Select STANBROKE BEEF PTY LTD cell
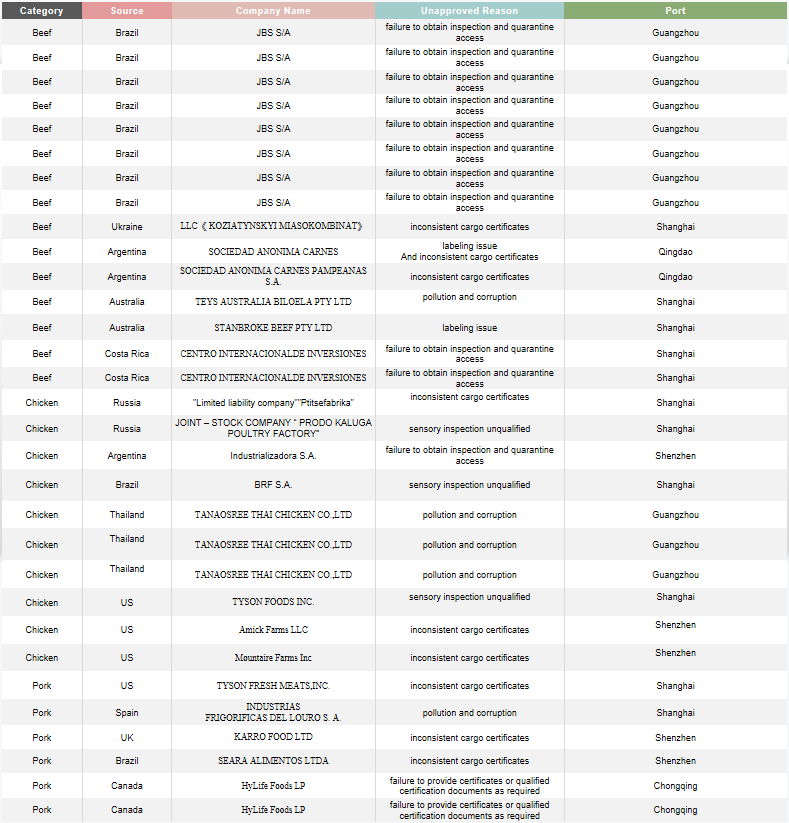 tap(273, 328)
